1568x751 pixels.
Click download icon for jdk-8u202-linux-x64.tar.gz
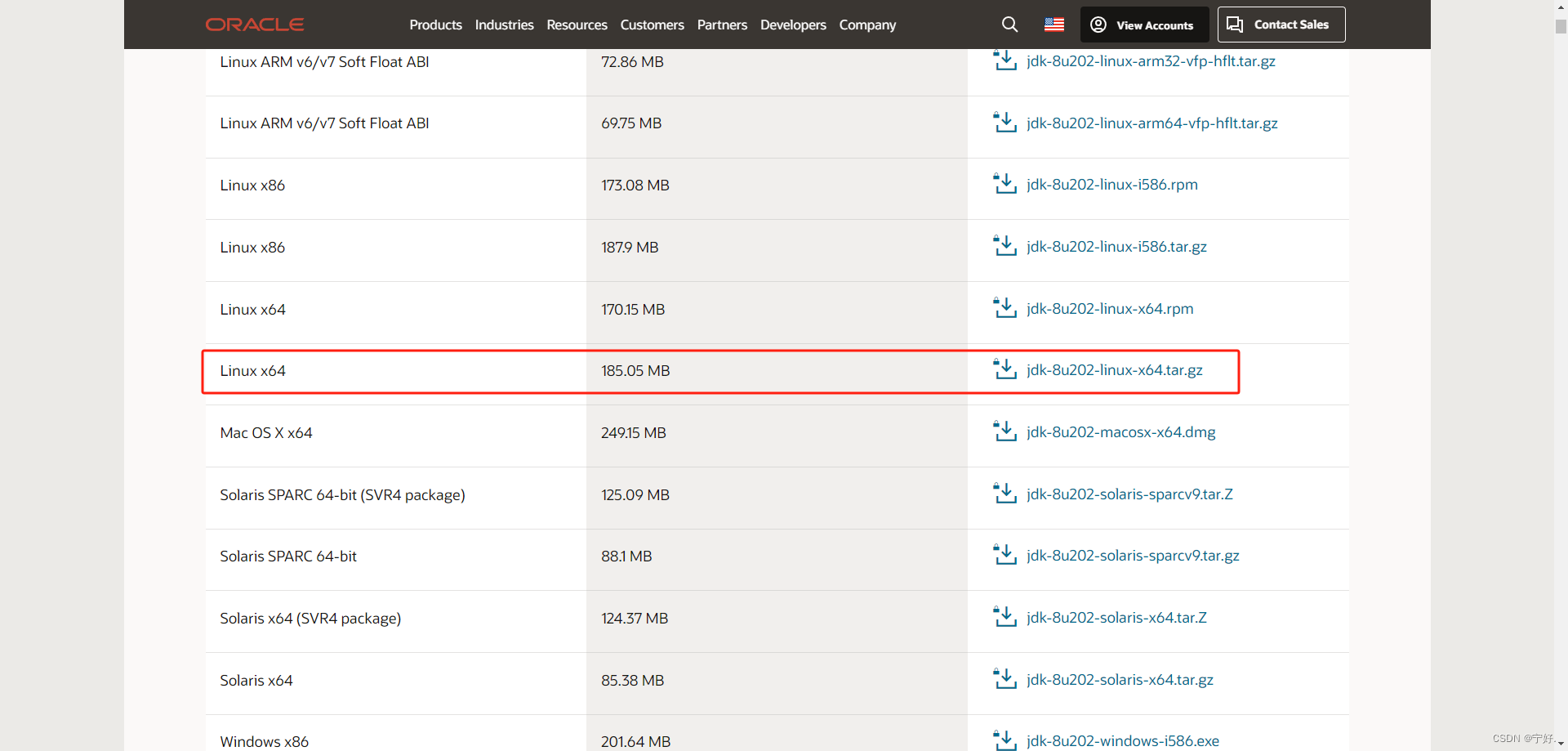click(1004, 369)
